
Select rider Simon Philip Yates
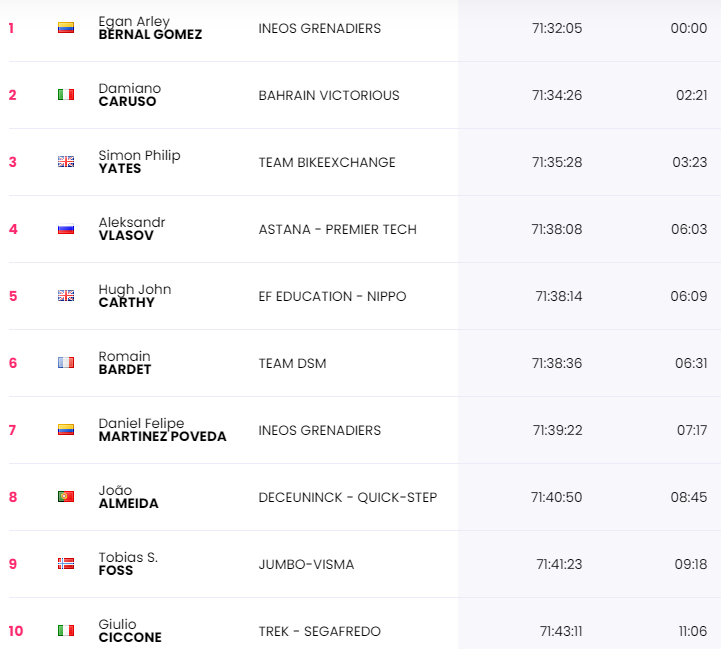[x=139, y=162]
